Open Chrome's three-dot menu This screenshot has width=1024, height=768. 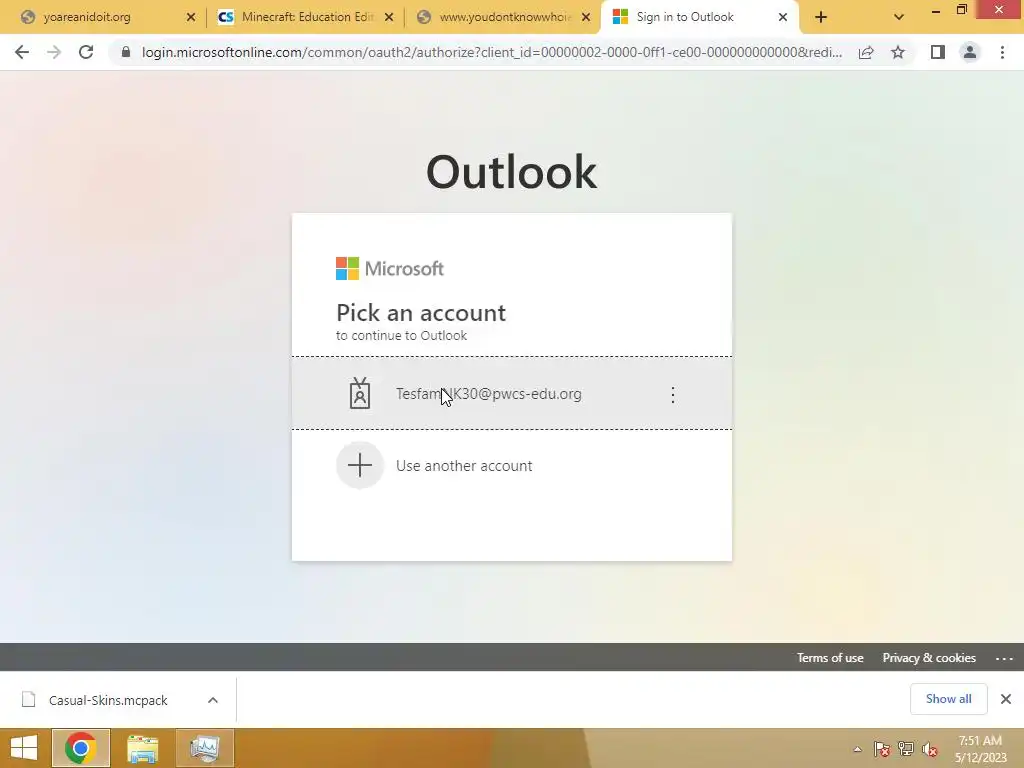point(1002,52)
